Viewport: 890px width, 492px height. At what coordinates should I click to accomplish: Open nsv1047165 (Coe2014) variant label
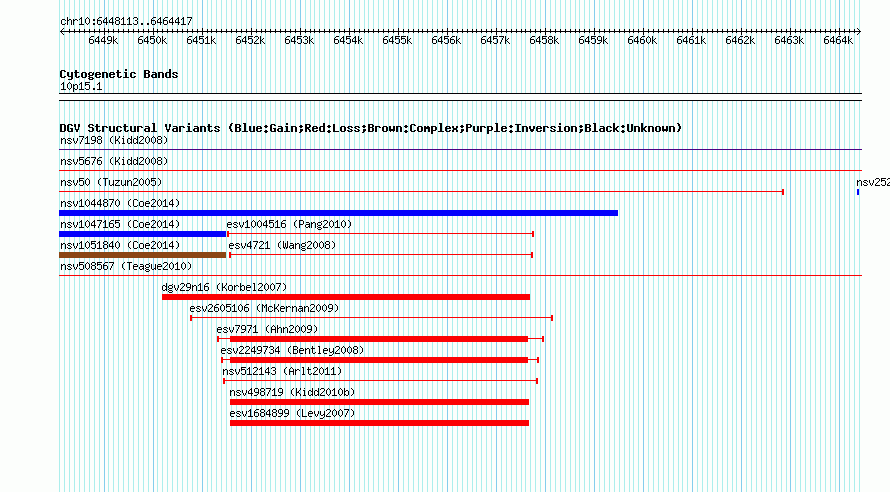(120, 224)
